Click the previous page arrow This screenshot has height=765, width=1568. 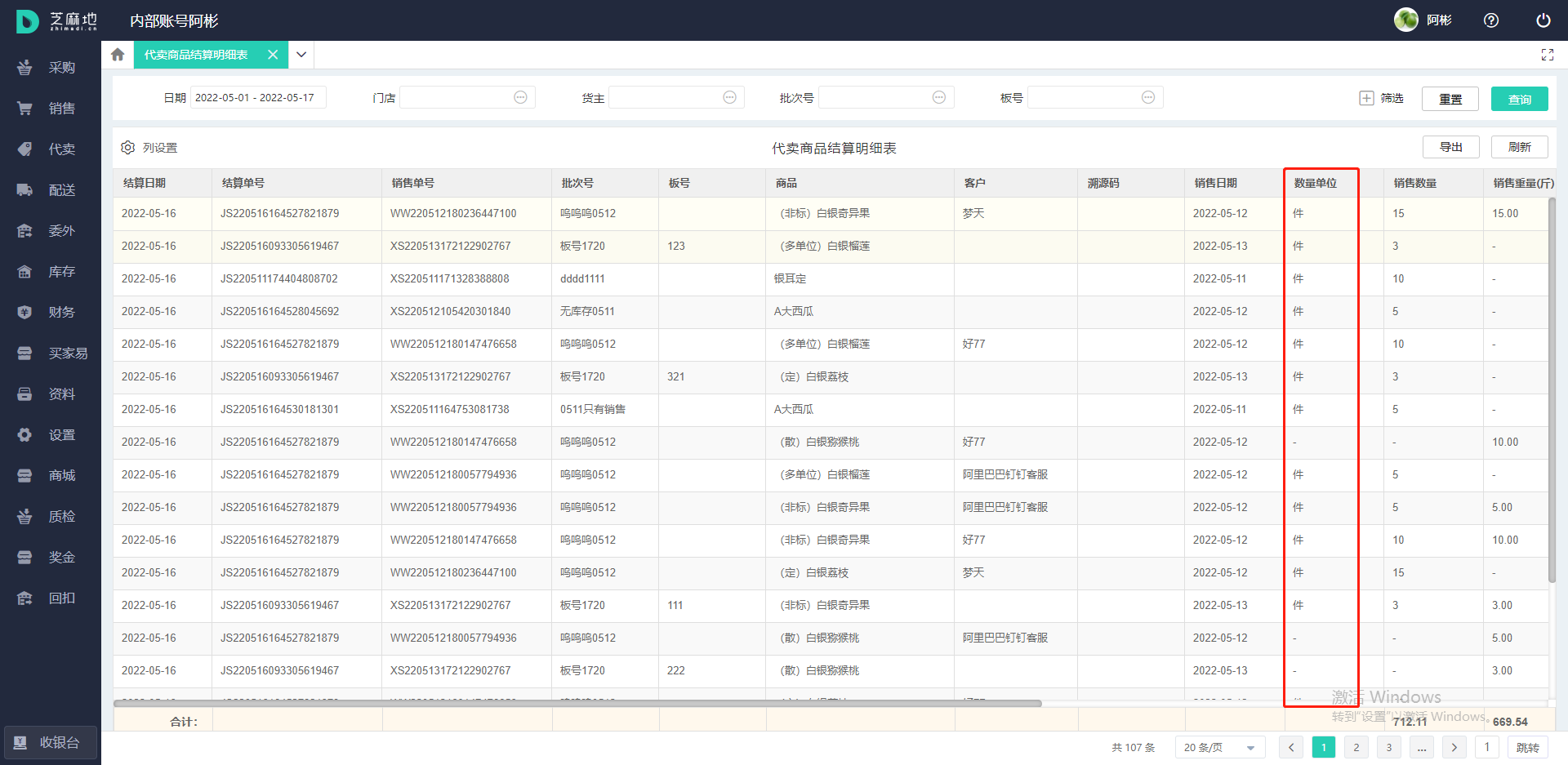[x=1291, y=747]
